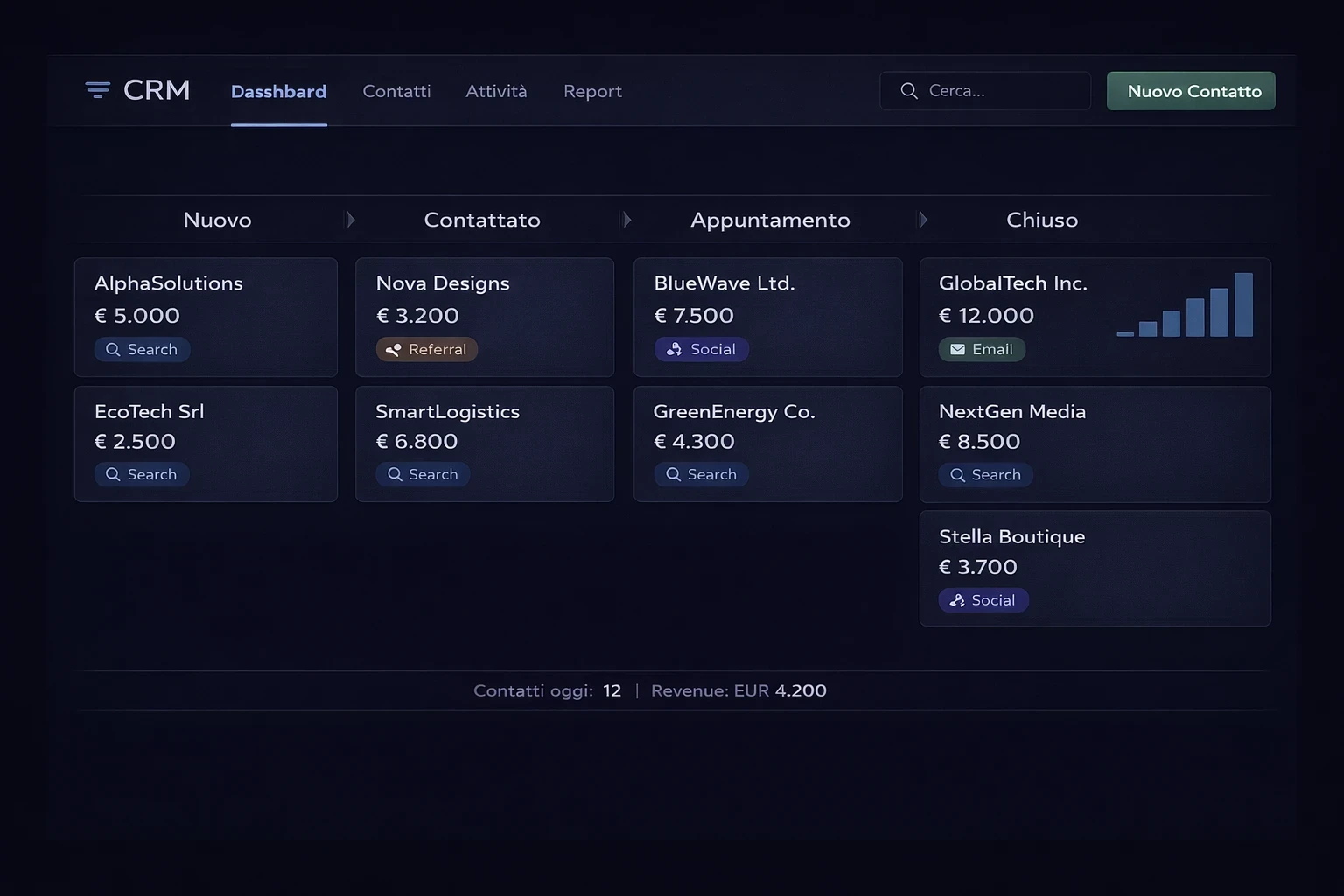
Task: Click the Nuovo Contatto button
Action: click(x=1191, y=91)
